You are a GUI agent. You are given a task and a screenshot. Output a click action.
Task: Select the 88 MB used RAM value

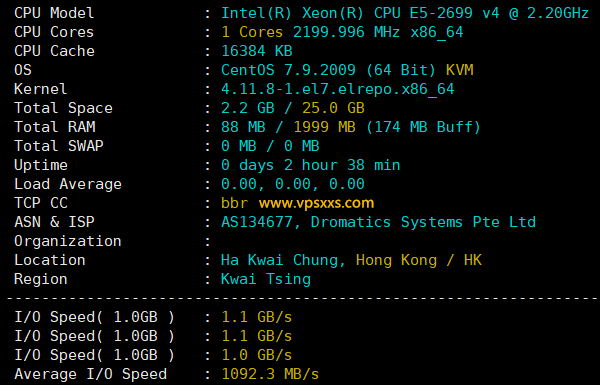pyautogui.click(x=243, y=127)
